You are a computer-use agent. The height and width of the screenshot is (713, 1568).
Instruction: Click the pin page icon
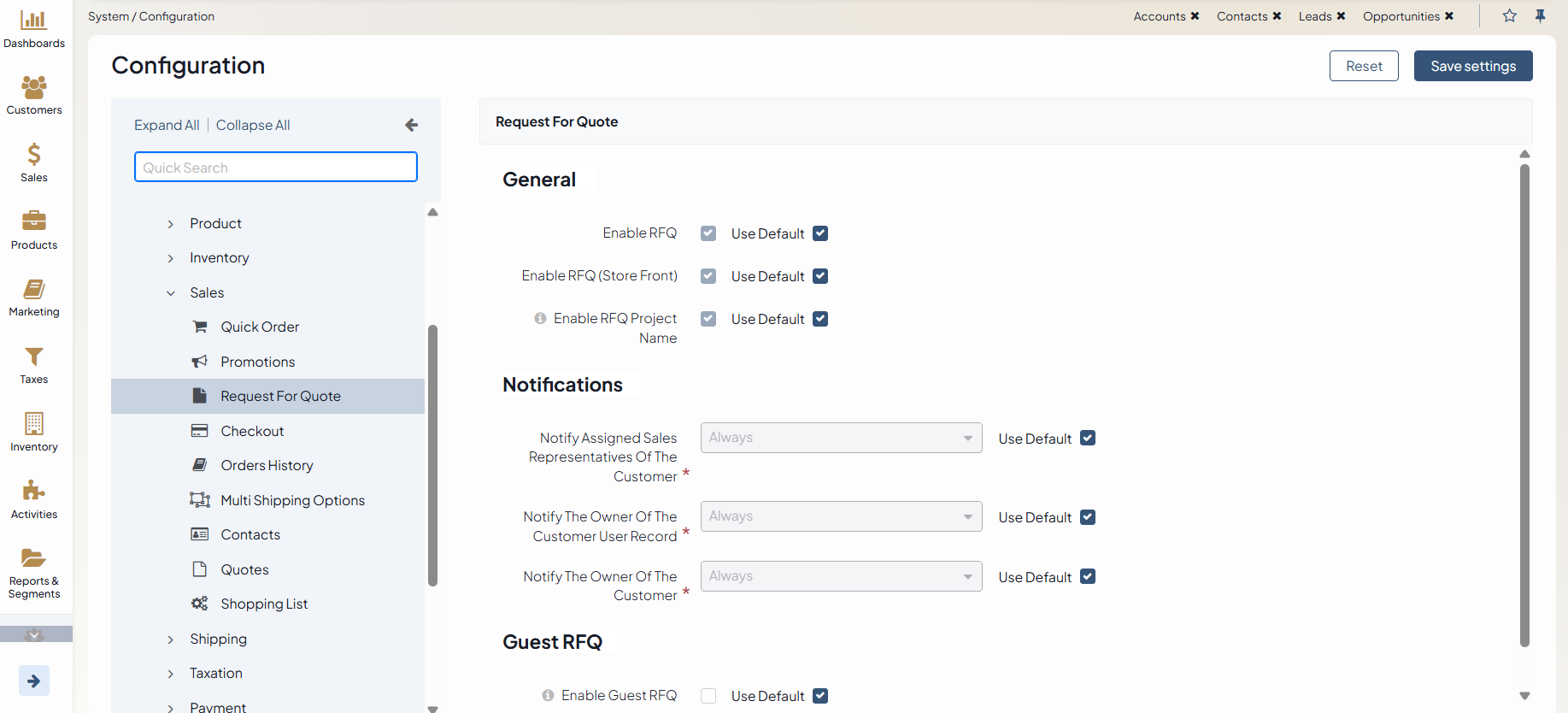click(x=1540, y=16)
